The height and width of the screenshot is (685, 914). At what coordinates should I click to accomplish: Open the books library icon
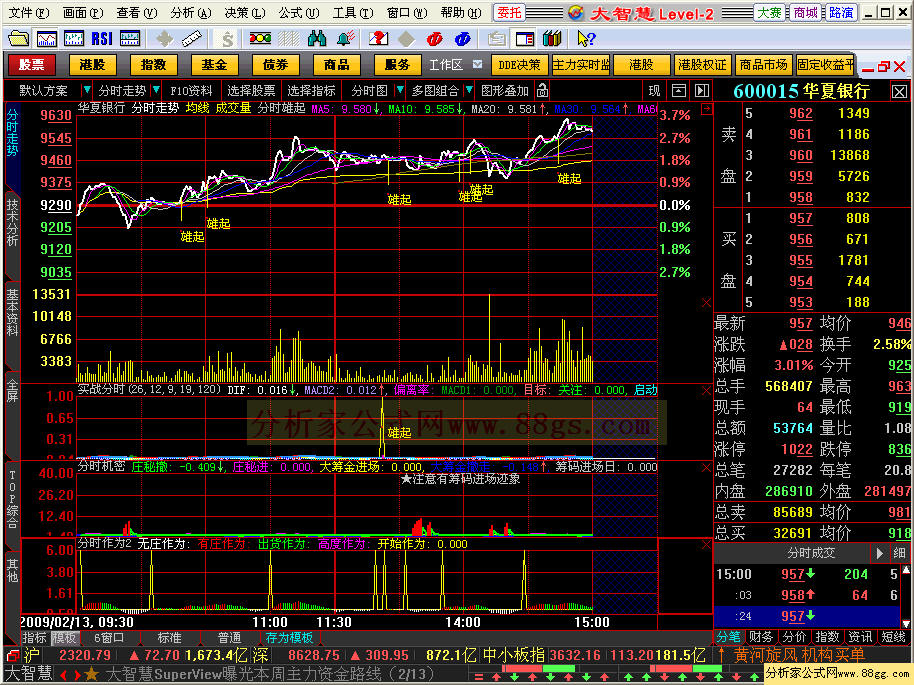551,39
